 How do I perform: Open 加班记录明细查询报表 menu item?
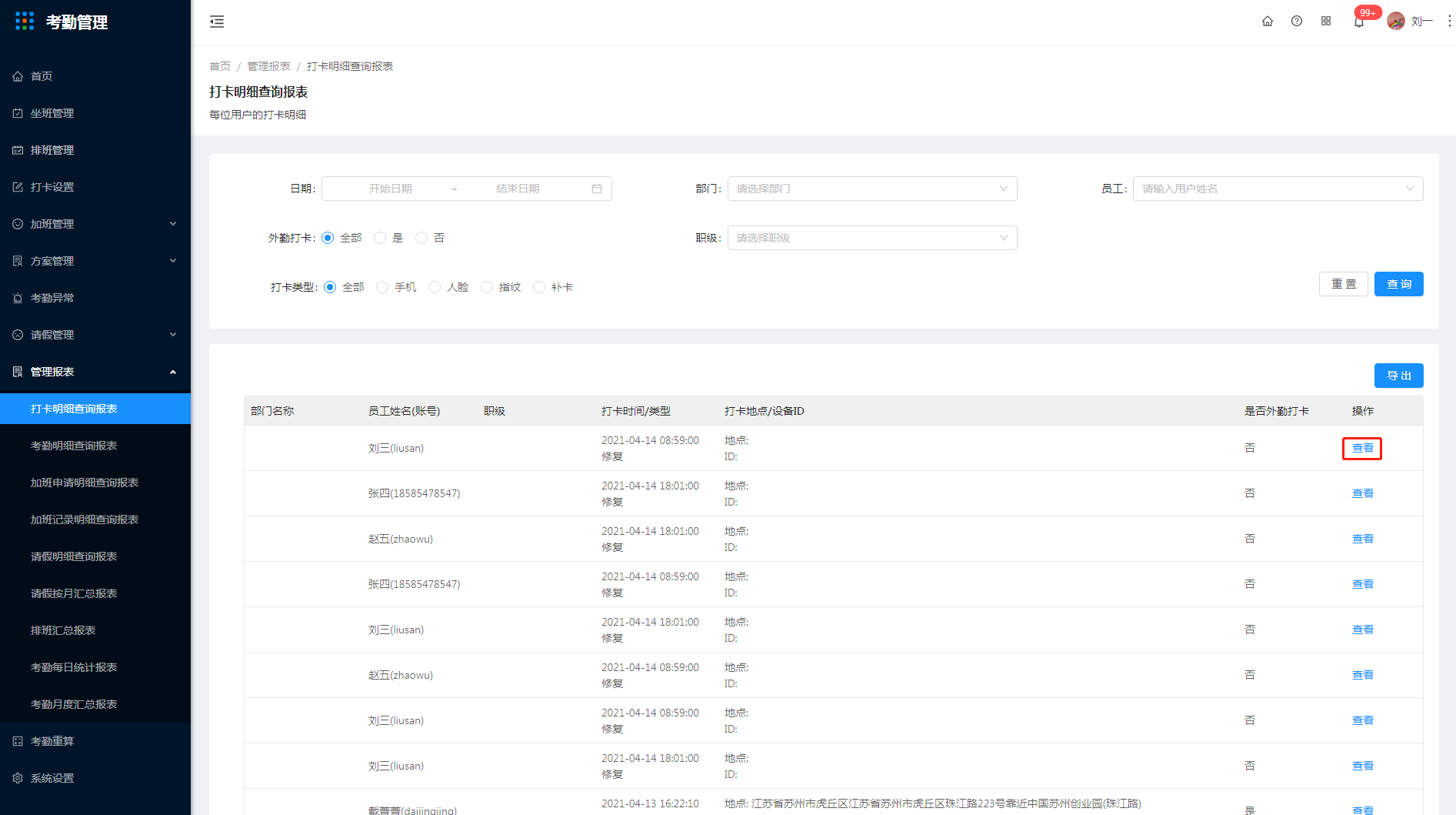click(95, 519)
